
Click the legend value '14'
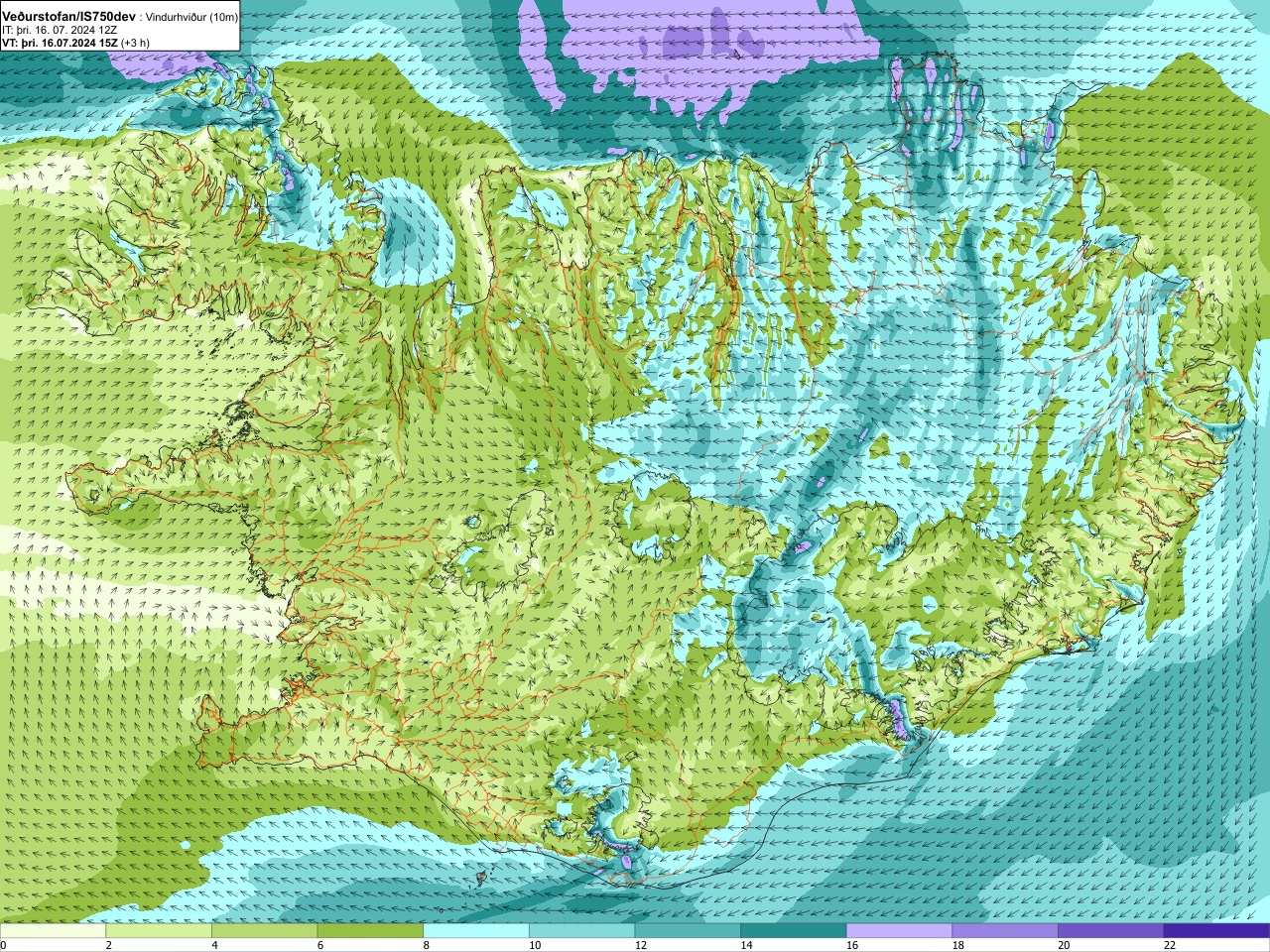[x=747, y=945]
